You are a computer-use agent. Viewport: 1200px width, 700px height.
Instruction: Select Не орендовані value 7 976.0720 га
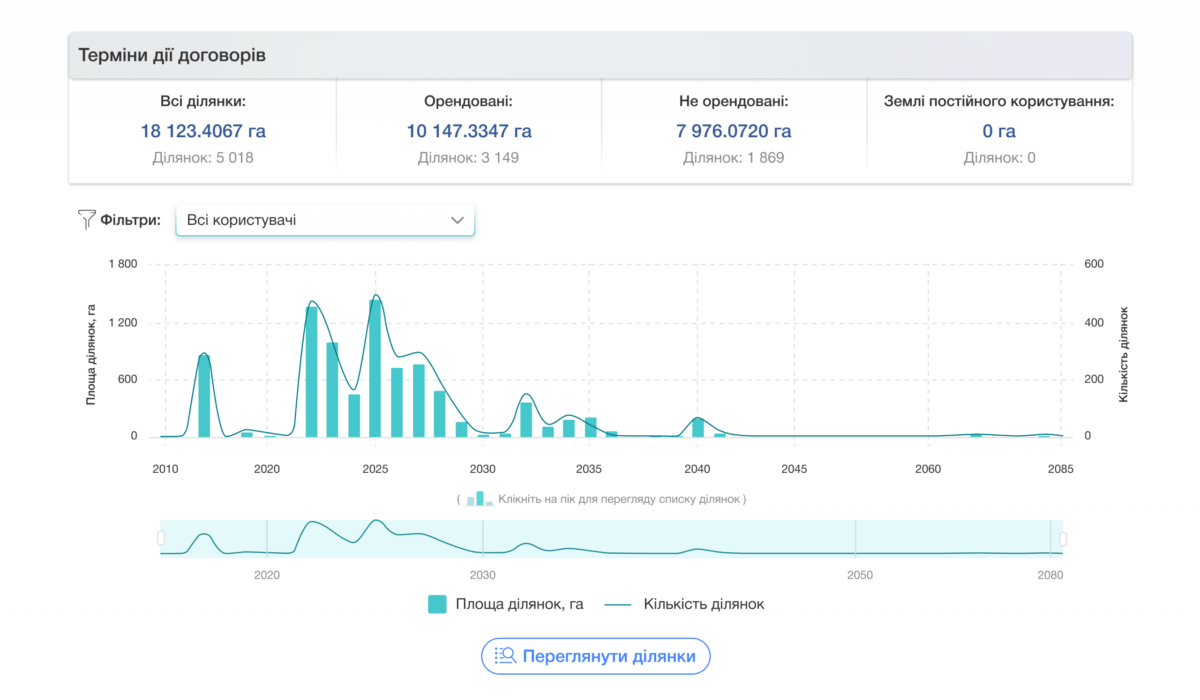[x=734, y=131]
